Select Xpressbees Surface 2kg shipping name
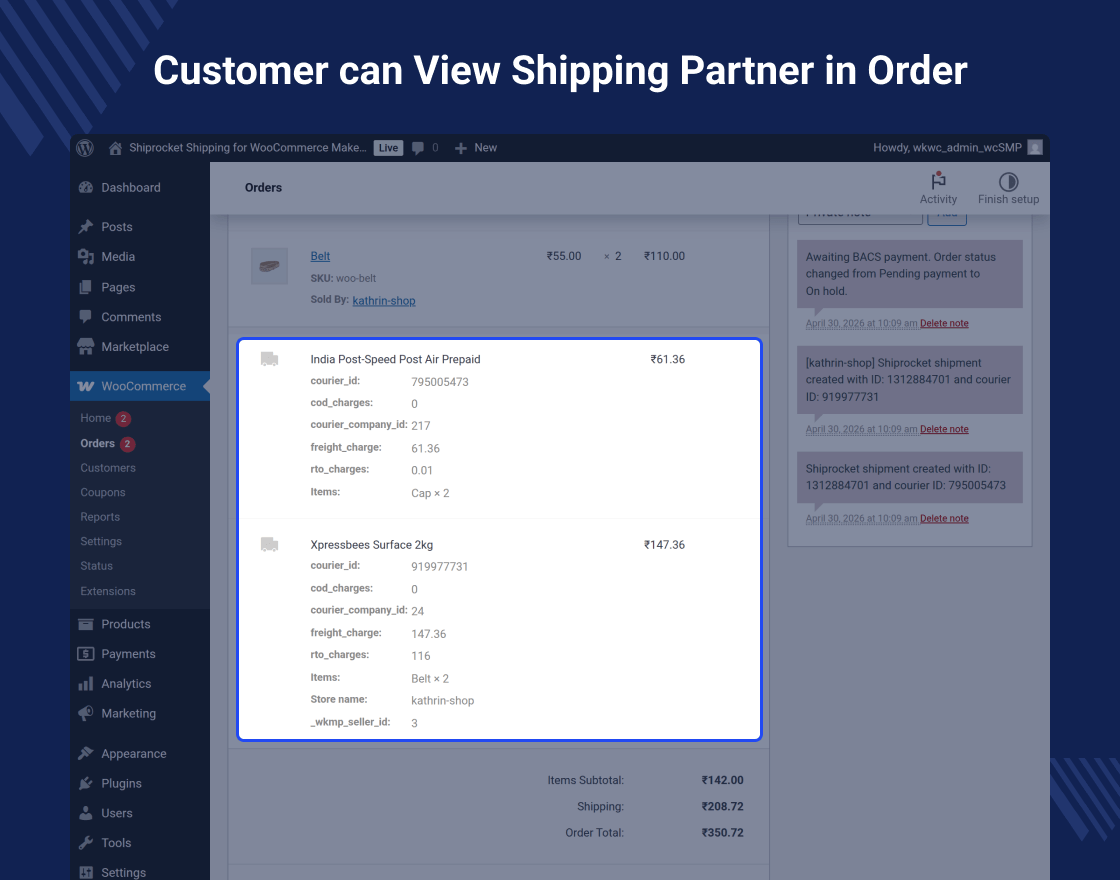1120x880 pixels. 371,544
